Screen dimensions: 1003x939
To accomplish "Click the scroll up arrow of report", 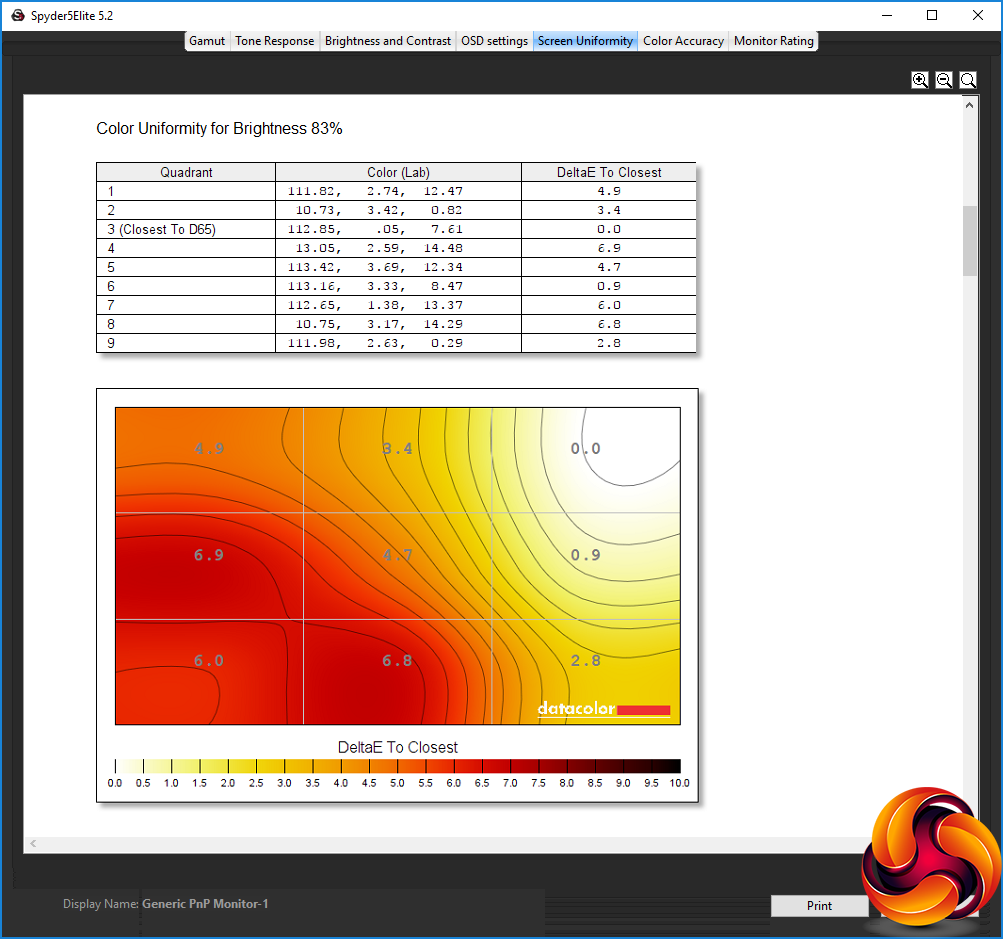I will coord(970,105).
